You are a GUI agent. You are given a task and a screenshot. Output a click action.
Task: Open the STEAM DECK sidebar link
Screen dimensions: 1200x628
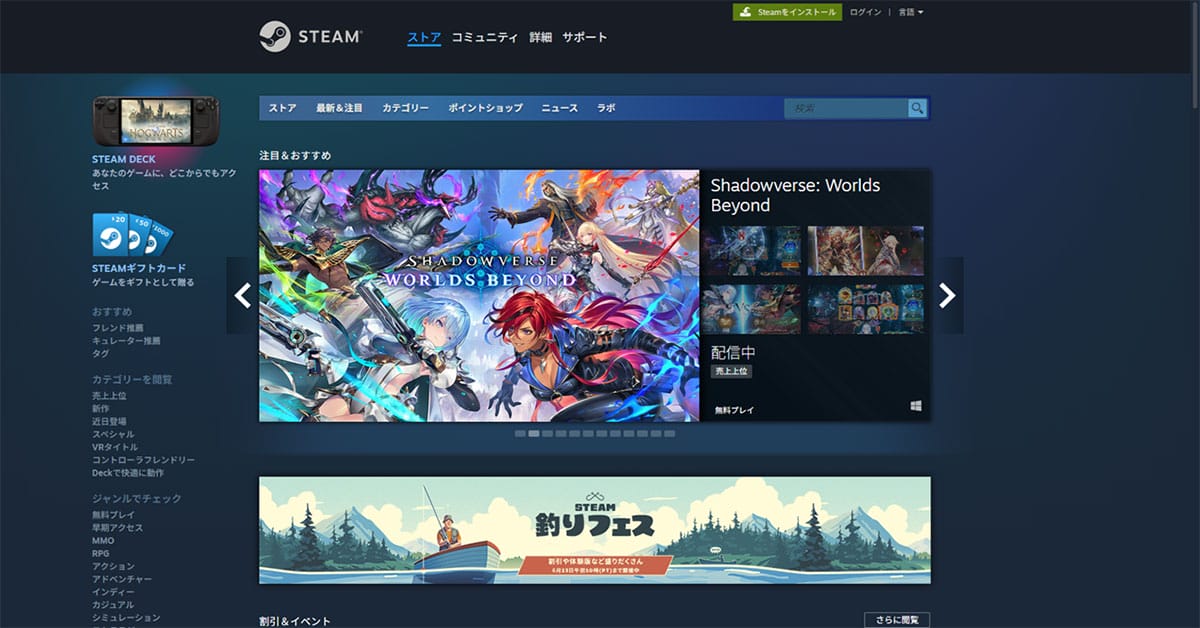coord(124,159)
